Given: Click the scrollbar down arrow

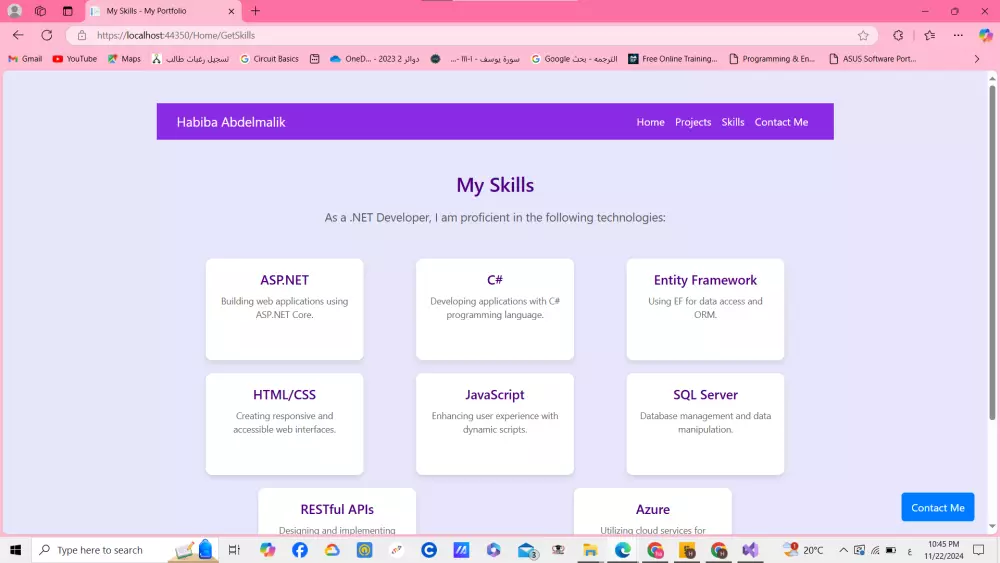Looking at the screenshot, I should tap(992, 526).
